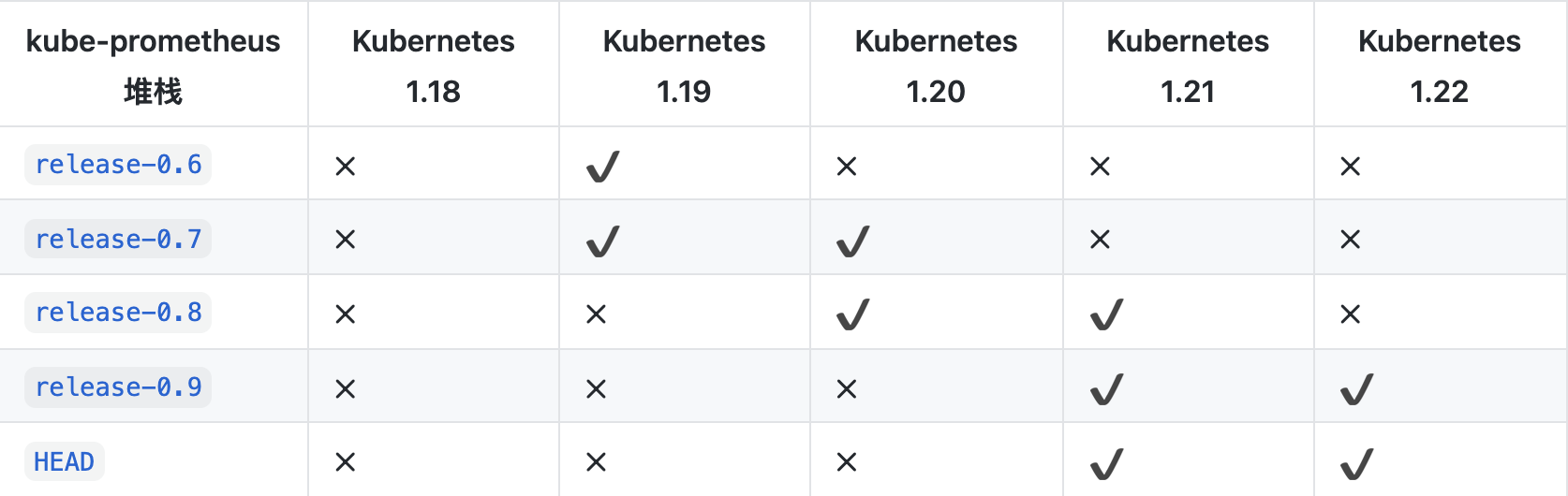The height and width of the screenshot is (496, 1568).
Task: Click the Kubernetes 1.22 column header
Action: [1439, 66]
